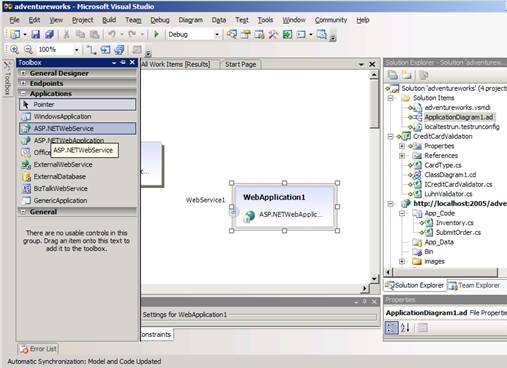Viewport: 507px width, 368px height.
Task: Click the Undo arrow icon
Action: point(112,34)
